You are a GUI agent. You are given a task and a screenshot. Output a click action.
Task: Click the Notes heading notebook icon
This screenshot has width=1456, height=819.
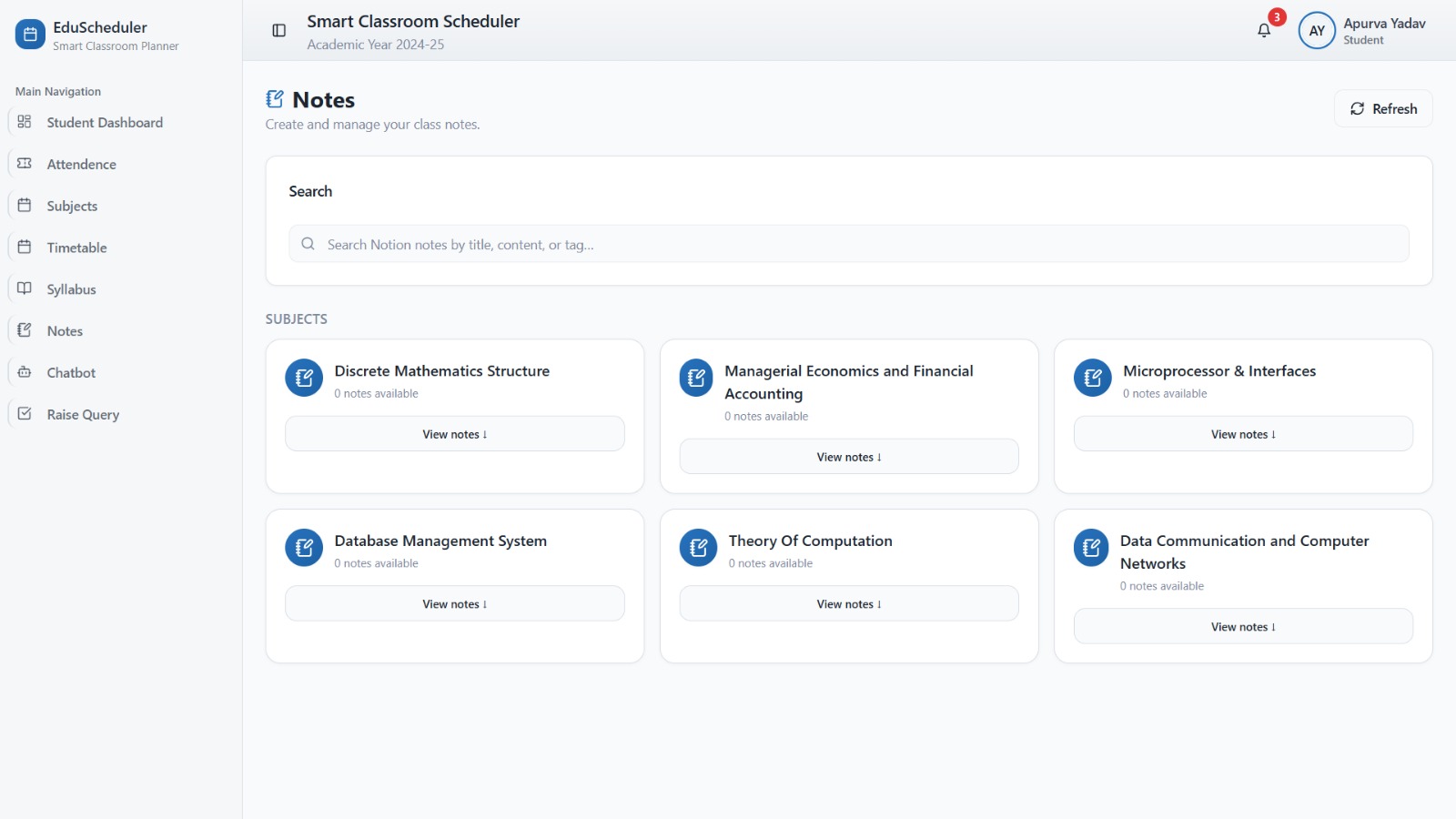tap(275, 99)
